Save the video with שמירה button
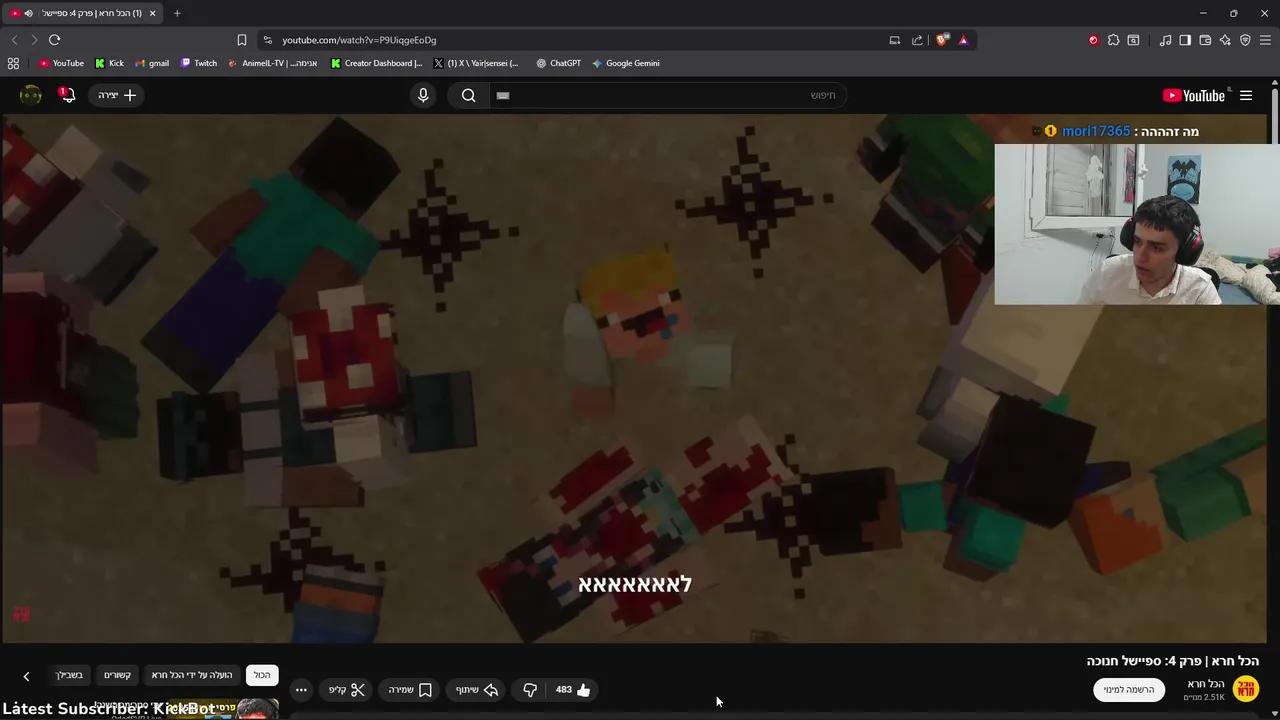The height and width of the screenshot is (720, 1280). [x=410, y=689]
